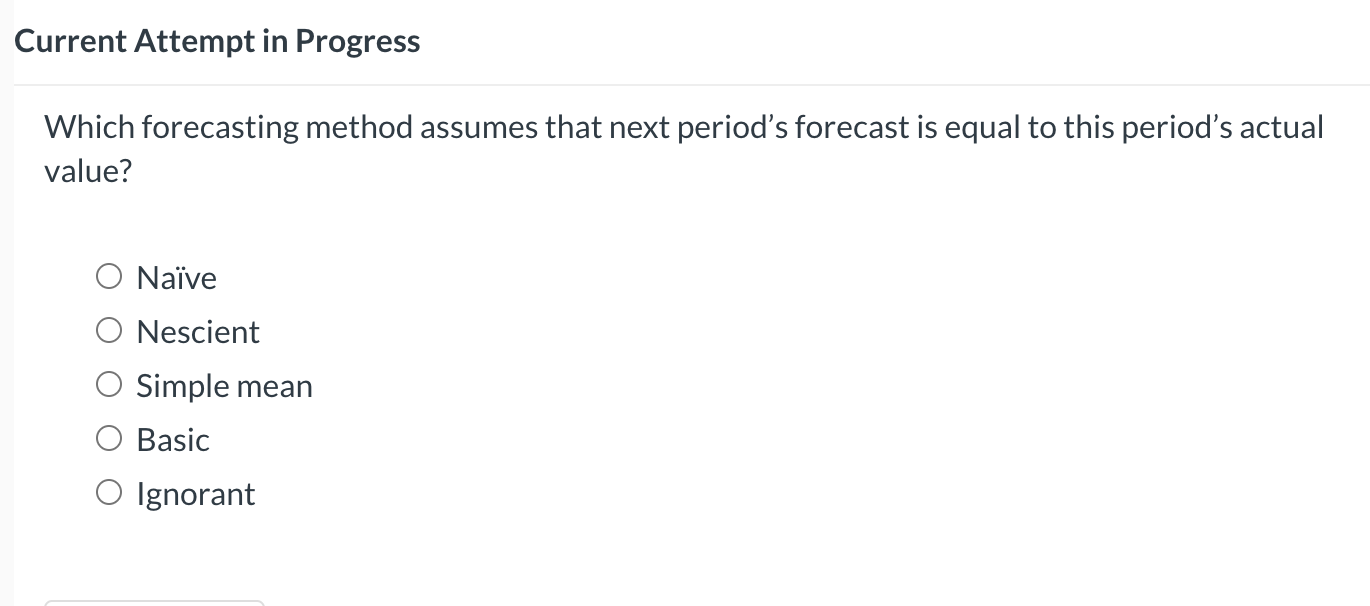
Task: Click the Simple mean radio circle
Action: [x=109, y=384]
